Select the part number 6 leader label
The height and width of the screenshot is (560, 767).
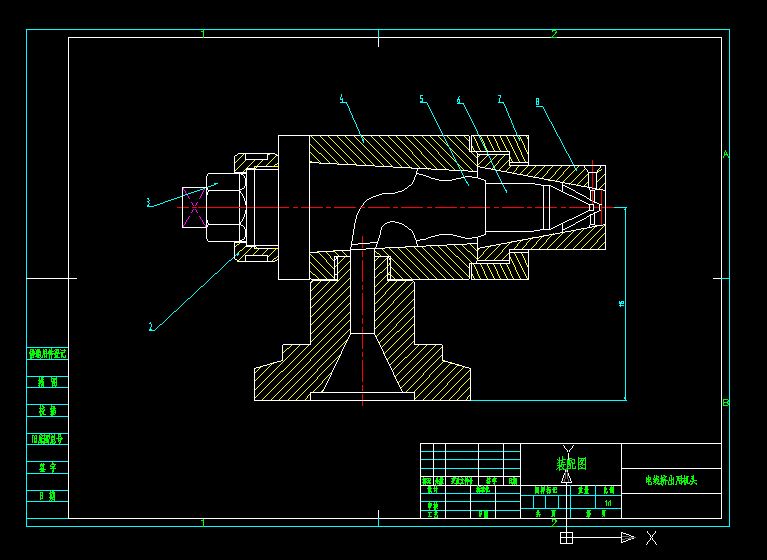click(x=459, y=100)
